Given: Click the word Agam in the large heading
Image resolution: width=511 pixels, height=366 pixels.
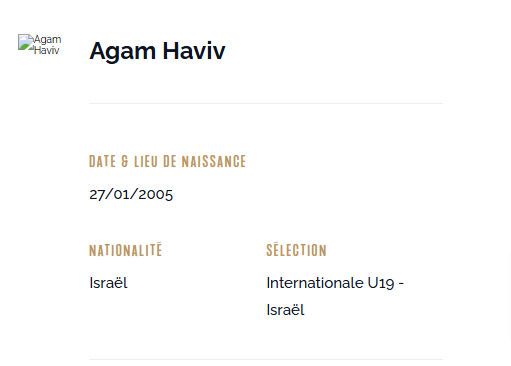Looking at the screenshot, I should (122, 51).
